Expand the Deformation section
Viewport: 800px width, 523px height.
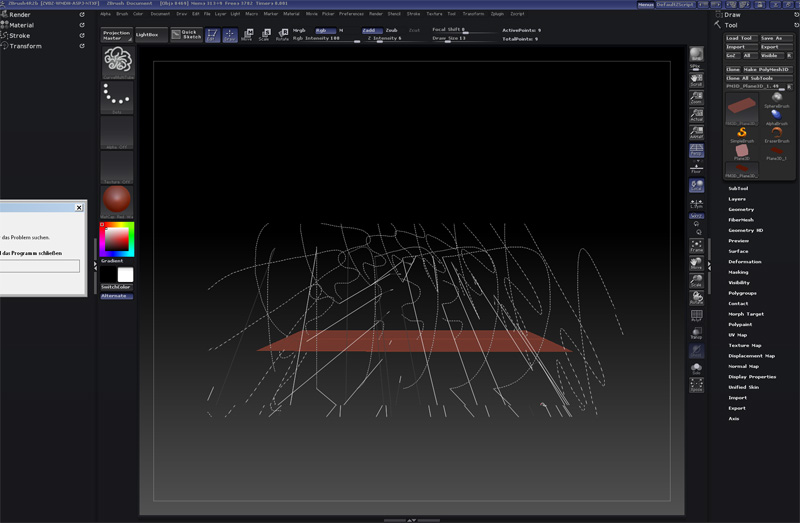[x=744, y=262]
